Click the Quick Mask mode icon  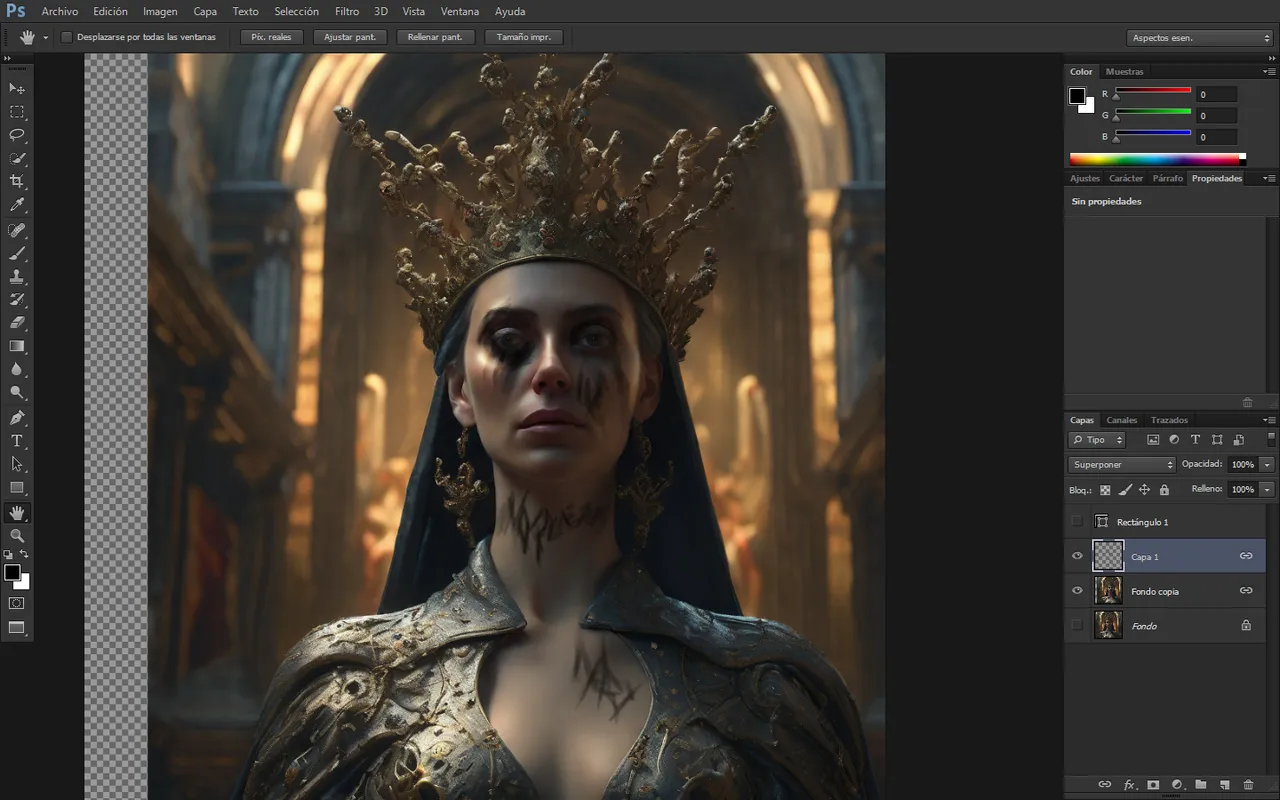point(17,603)
